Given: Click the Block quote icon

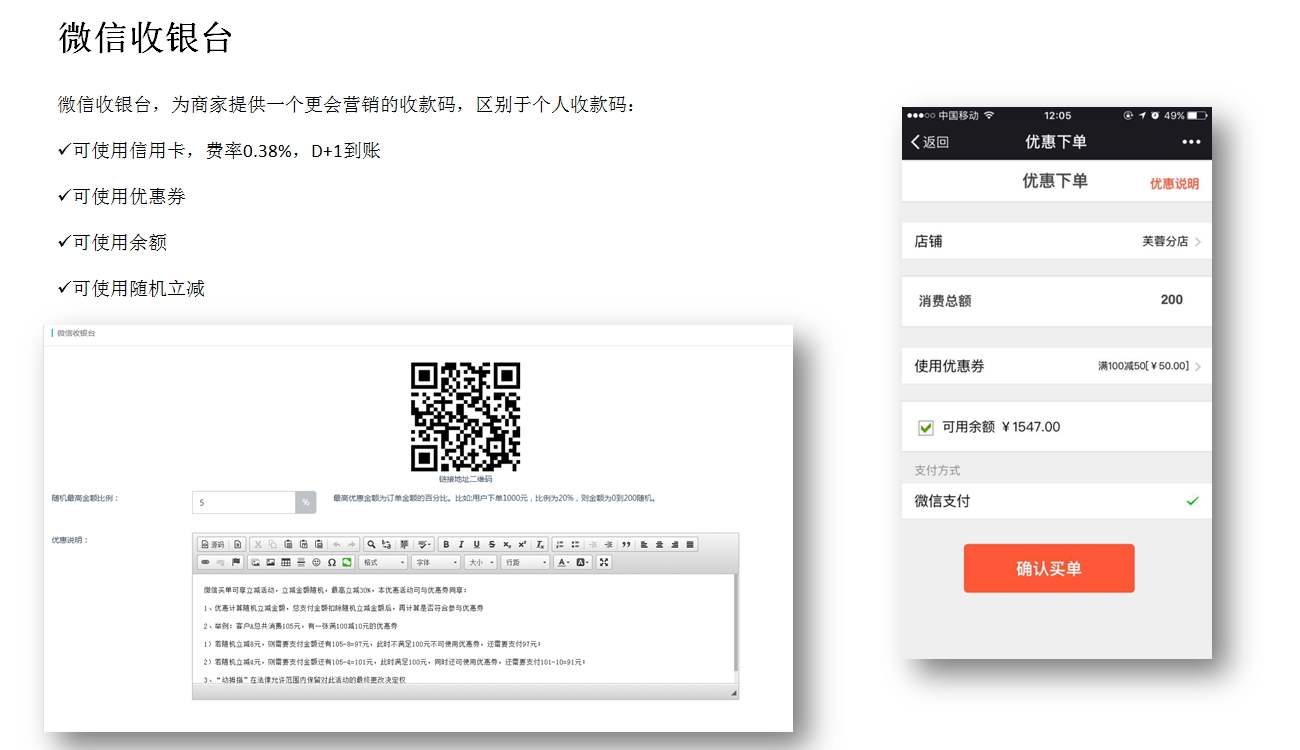Looking at the screenshot, I should coord(626,544).
